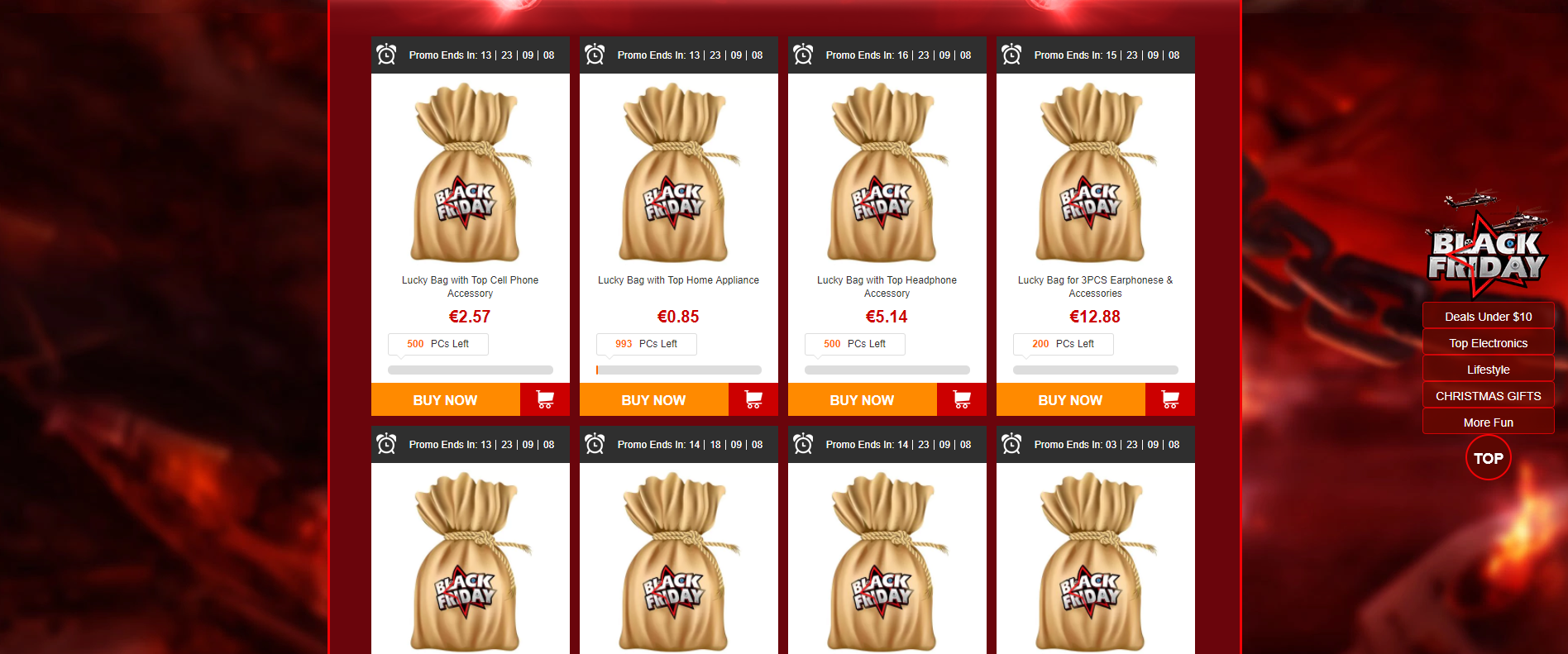Screen dimensions: 1568x654
Task: Click the alarm clock icon on the Cell Phone Accessory card
Action: tap(386, 55)
